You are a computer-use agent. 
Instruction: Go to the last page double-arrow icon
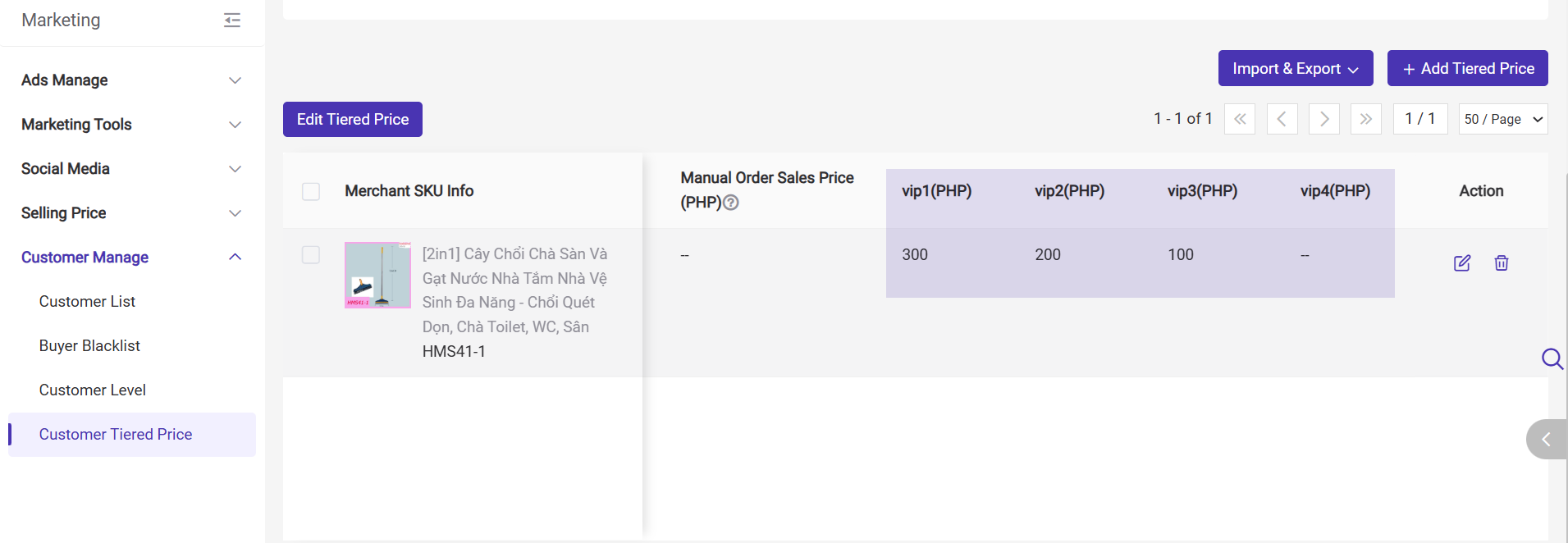click(1365, 119)
